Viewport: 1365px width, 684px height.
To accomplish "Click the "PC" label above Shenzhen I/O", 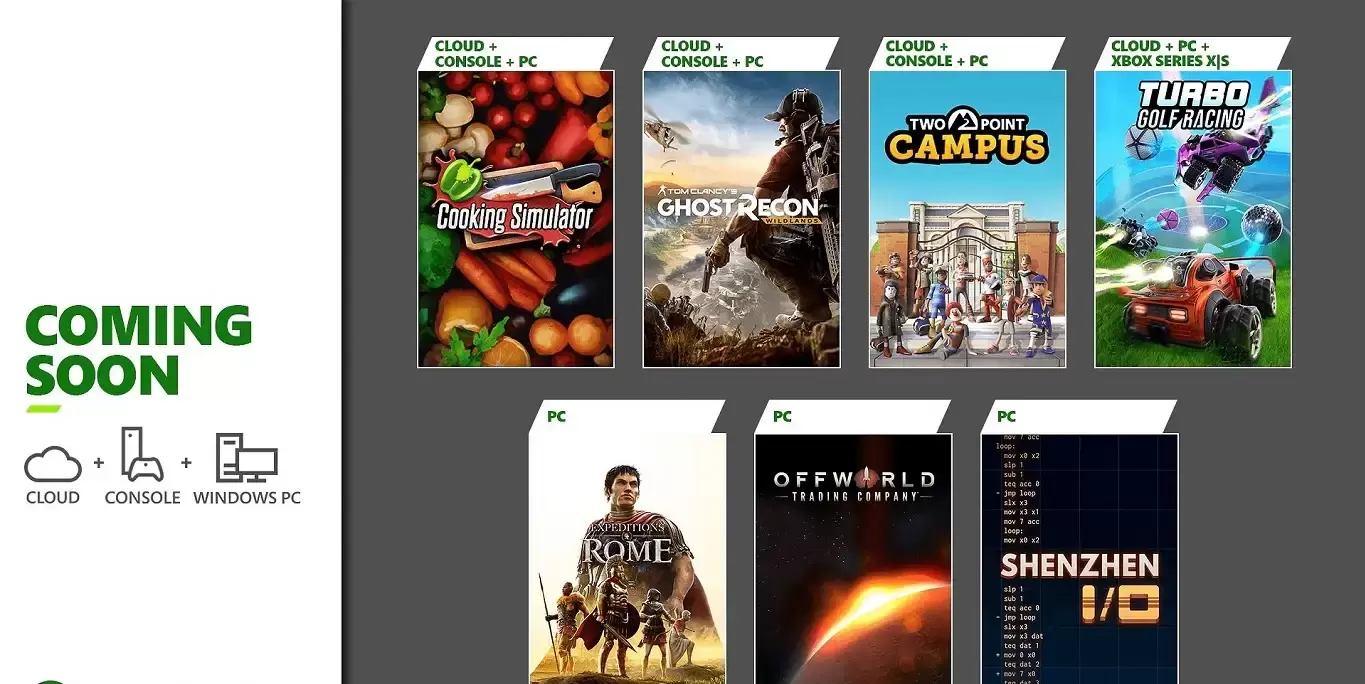I will (1007, 417).
